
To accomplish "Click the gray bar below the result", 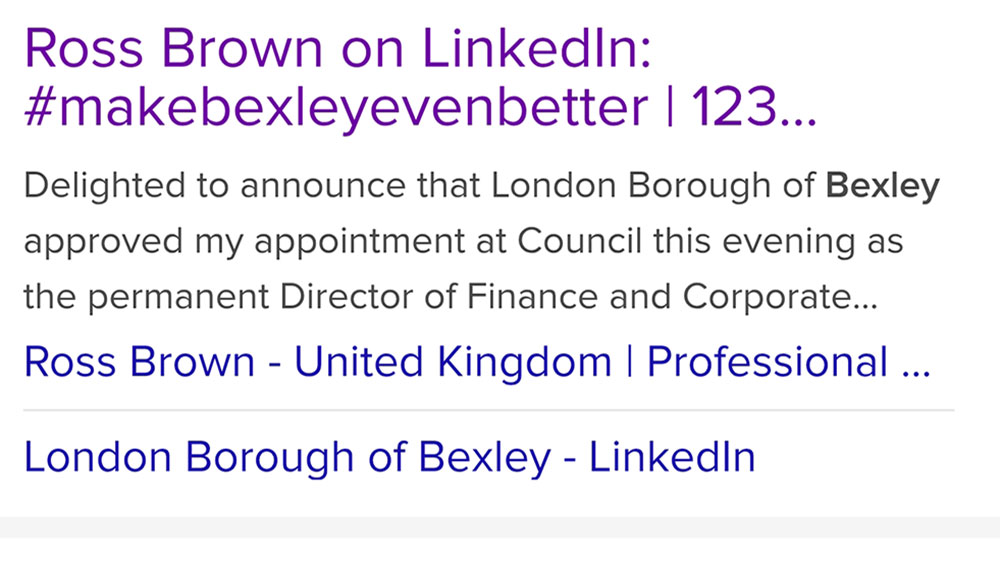I will coord(500,527).
